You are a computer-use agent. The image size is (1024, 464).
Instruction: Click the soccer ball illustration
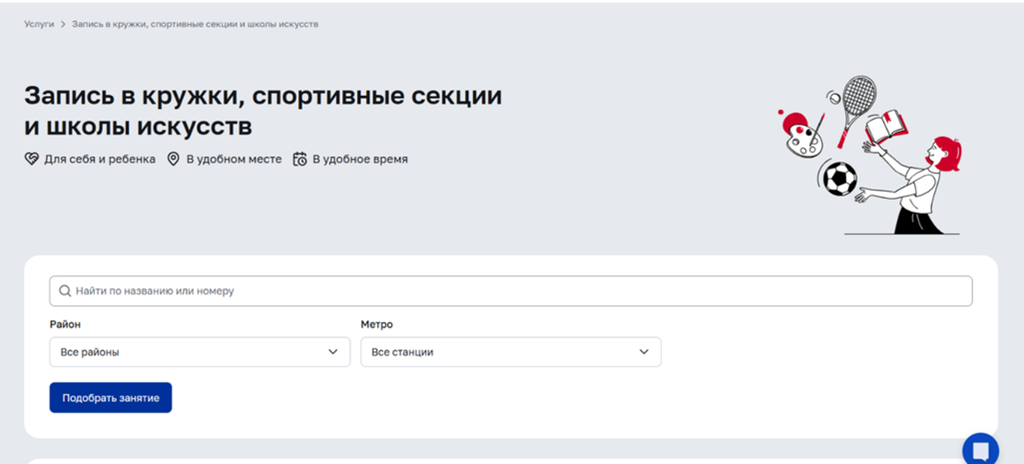pyautogui.click(x=839, y=179)
